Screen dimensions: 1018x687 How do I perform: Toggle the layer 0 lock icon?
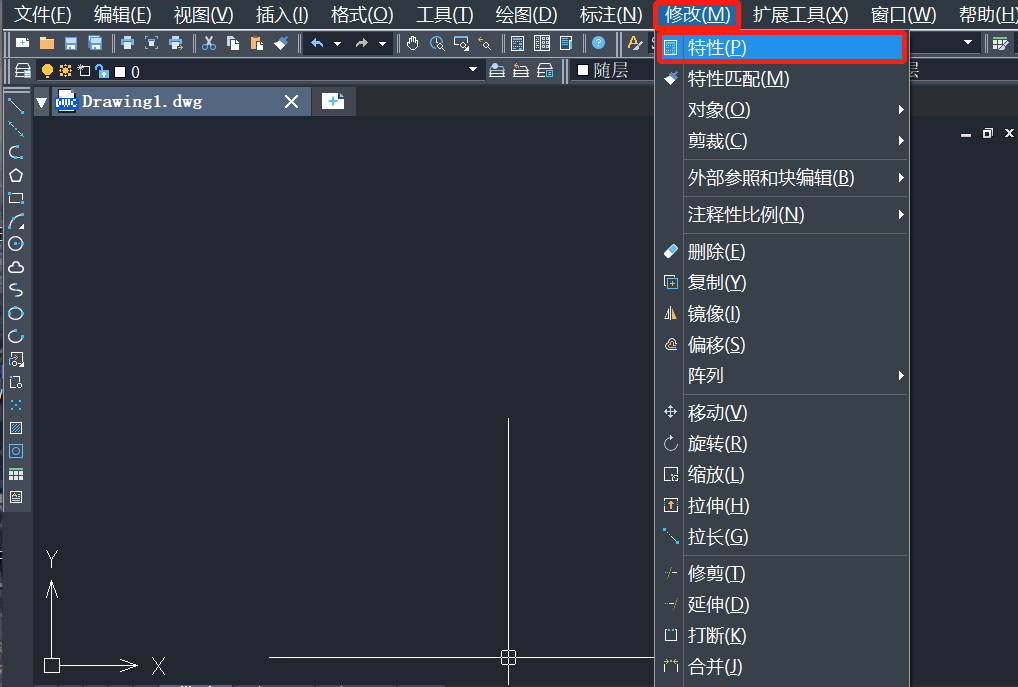[x=101, y=71]
